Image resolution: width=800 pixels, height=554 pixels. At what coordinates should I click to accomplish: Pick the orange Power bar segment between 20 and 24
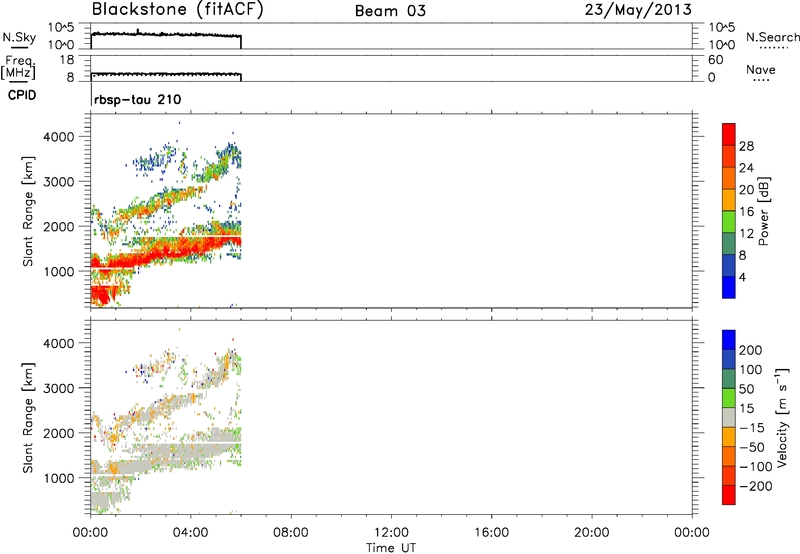coord(729,178)
